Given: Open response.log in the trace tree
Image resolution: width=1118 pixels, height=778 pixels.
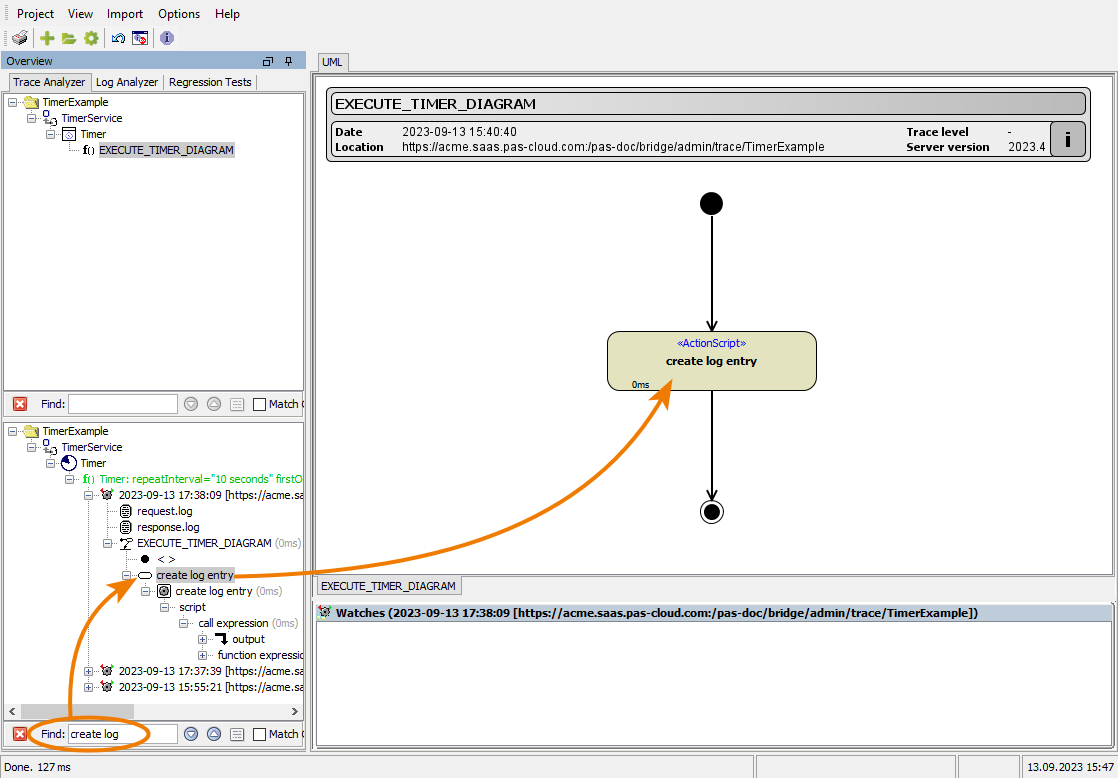Looking at the screenshot, I should point(168,527).
